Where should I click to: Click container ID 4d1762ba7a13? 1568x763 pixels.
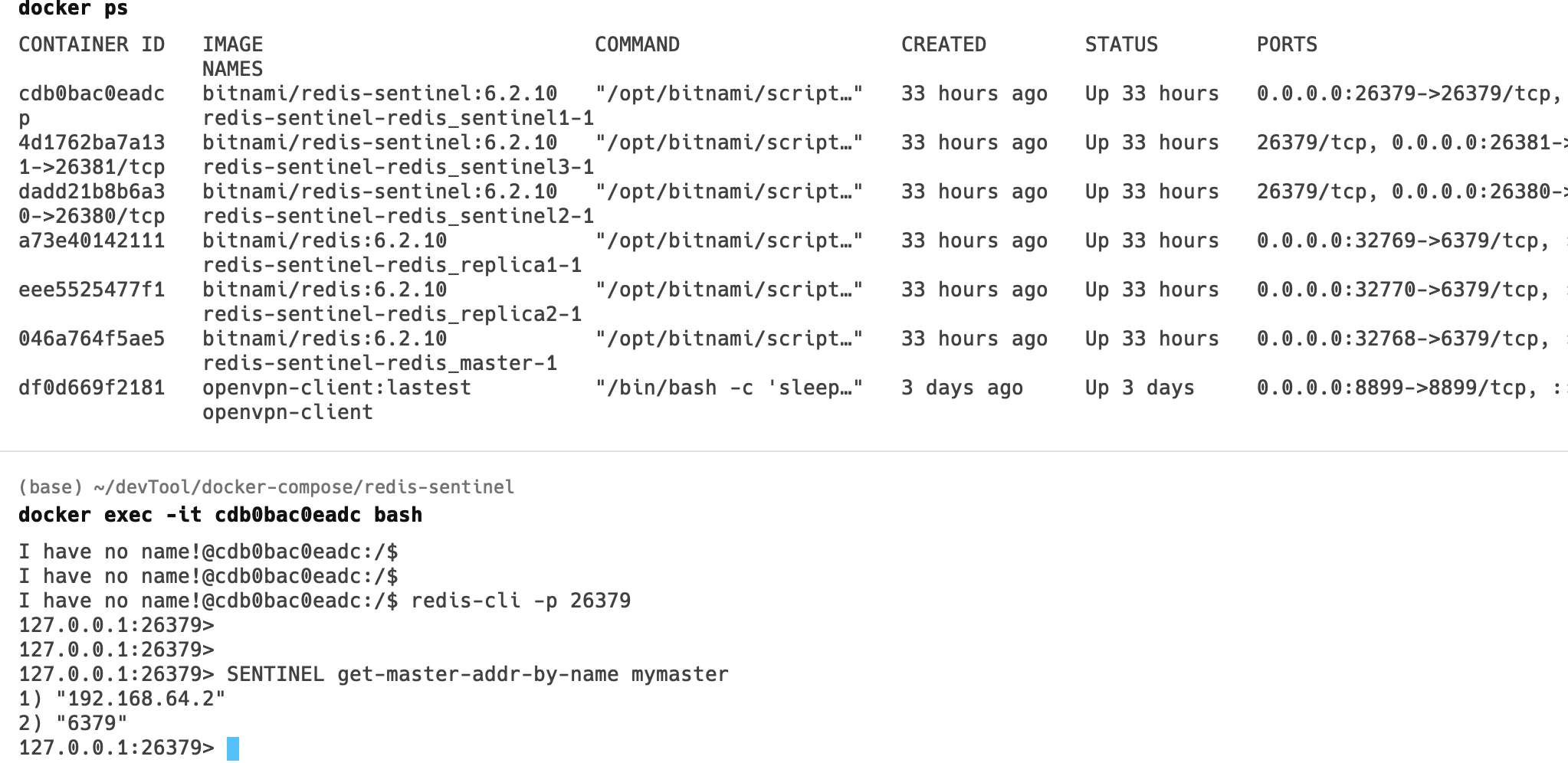(91, 142)
